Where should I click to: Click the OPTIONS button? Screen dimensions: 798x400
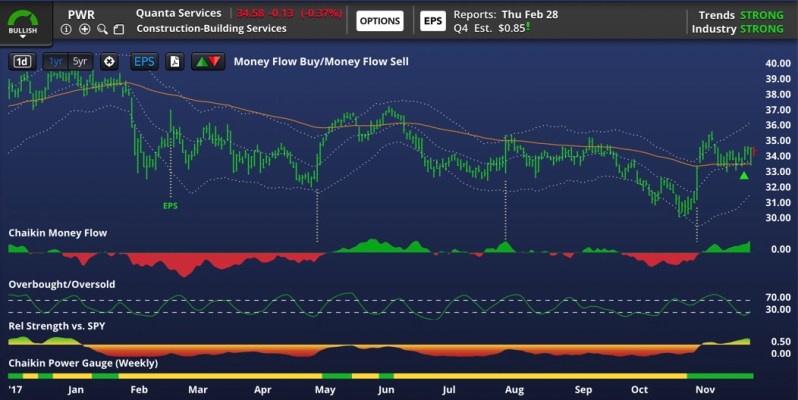click(x=379, y=21)
